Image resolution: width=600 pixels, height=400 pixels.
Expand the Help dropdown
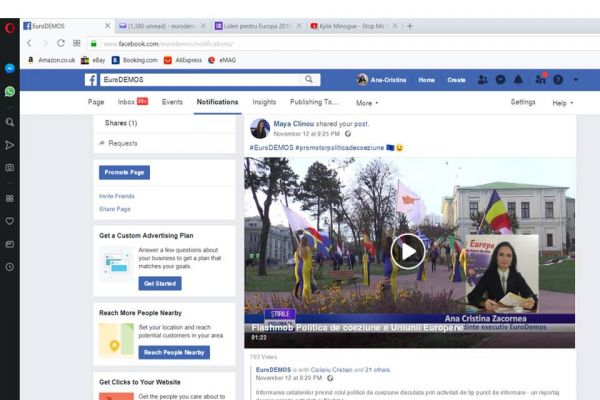pos(562,103)
